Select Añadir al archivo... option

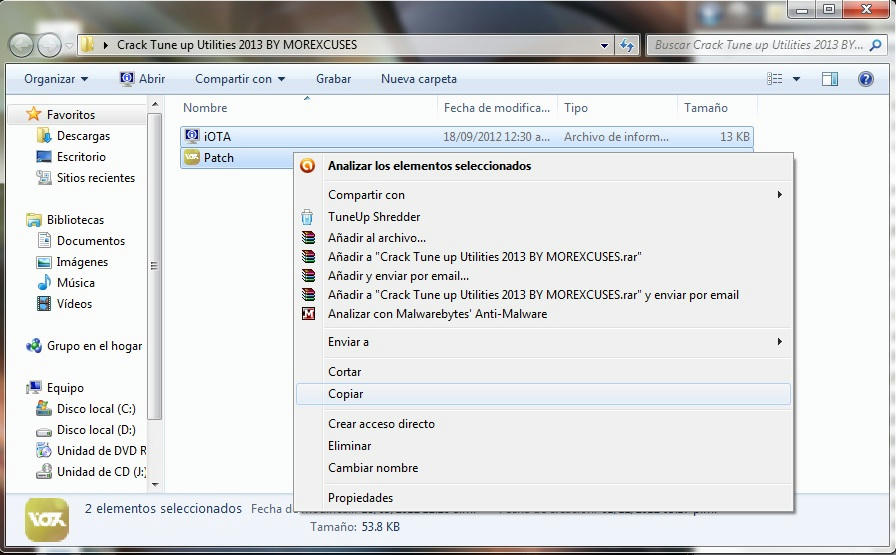coord(543,238)
